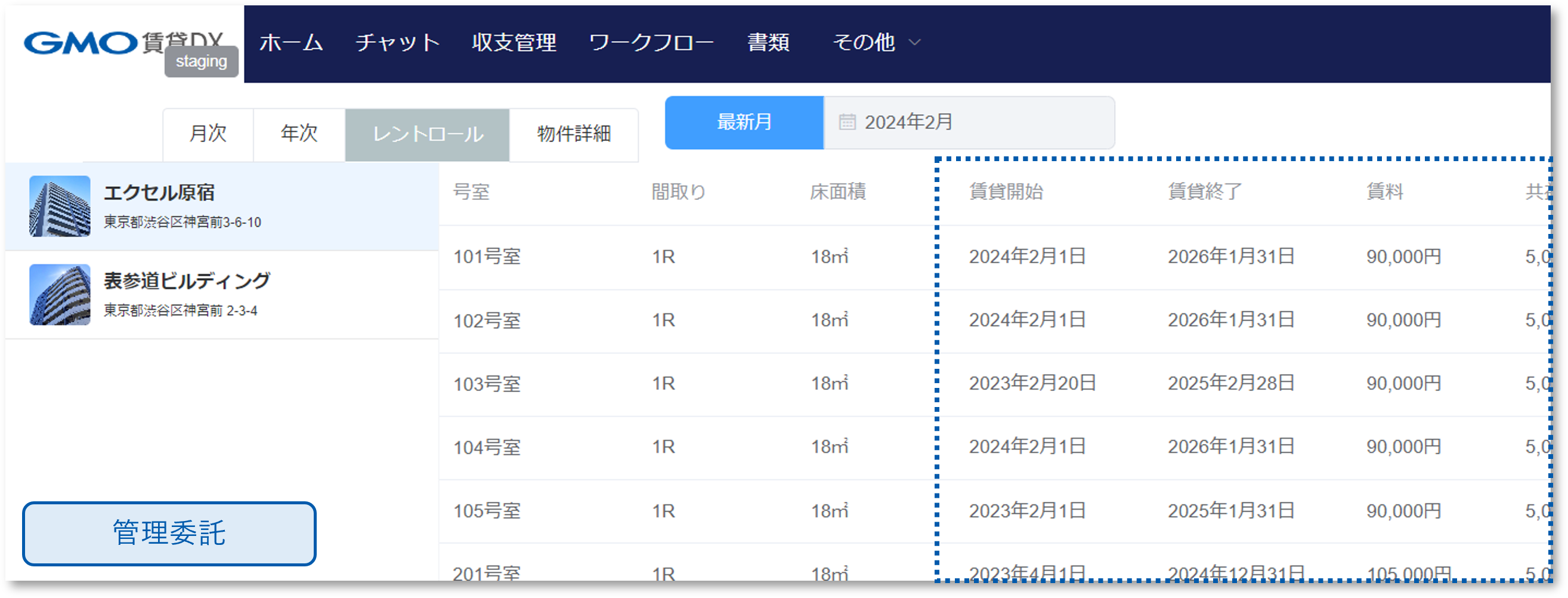Screen dimensions: 1568x598
Task: Open ワークフロー from the navigation bar
Action: (651, 41)
